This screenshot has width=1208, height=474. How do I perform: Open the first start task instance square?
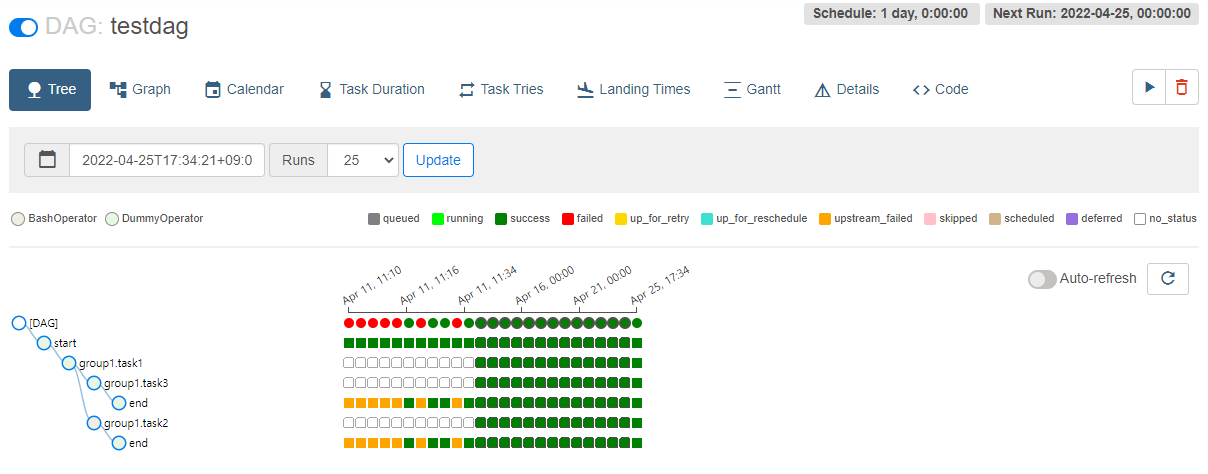pyautogui.click(x=349, y=343)
